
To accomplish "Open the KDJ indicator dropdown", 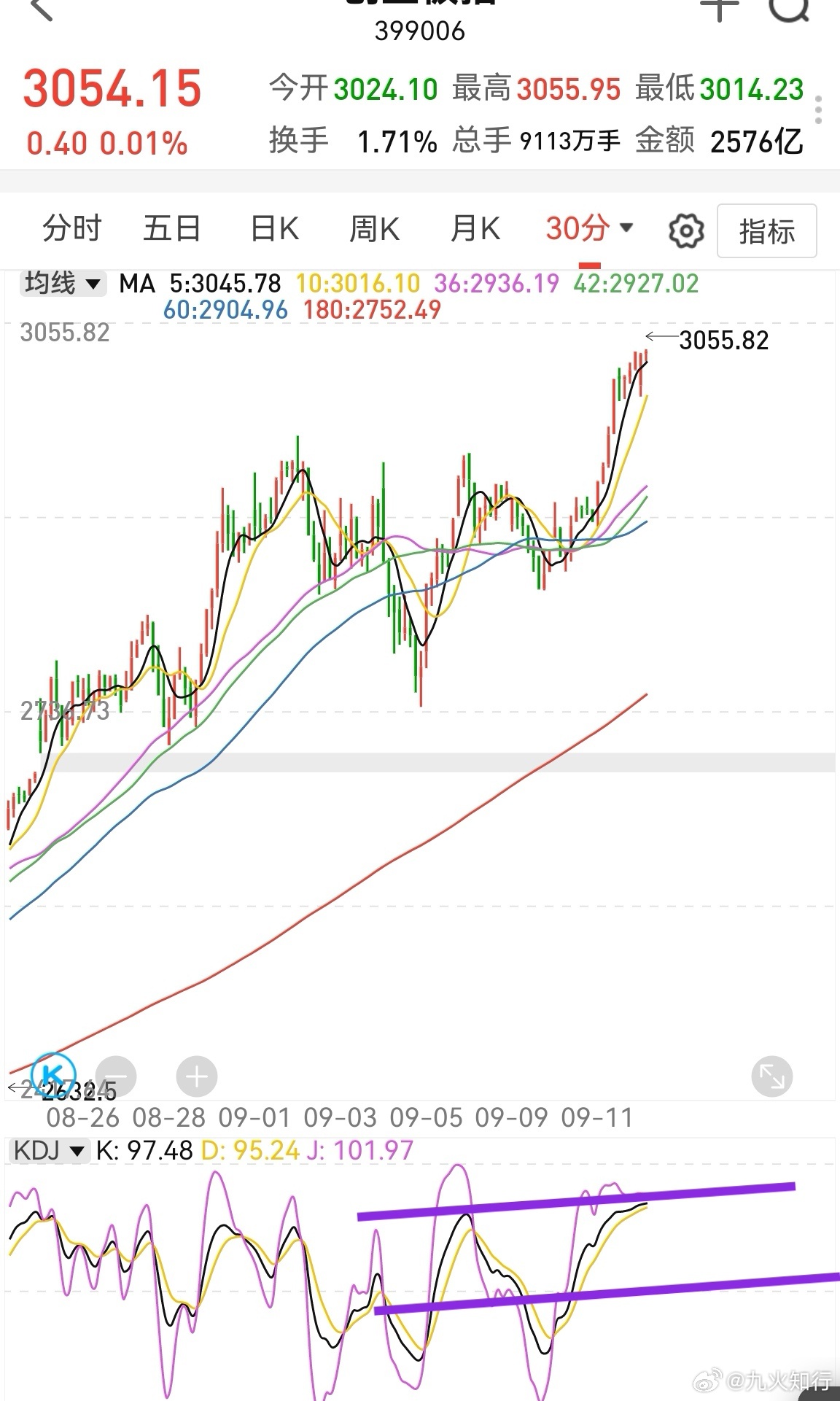I will 49,1151.
